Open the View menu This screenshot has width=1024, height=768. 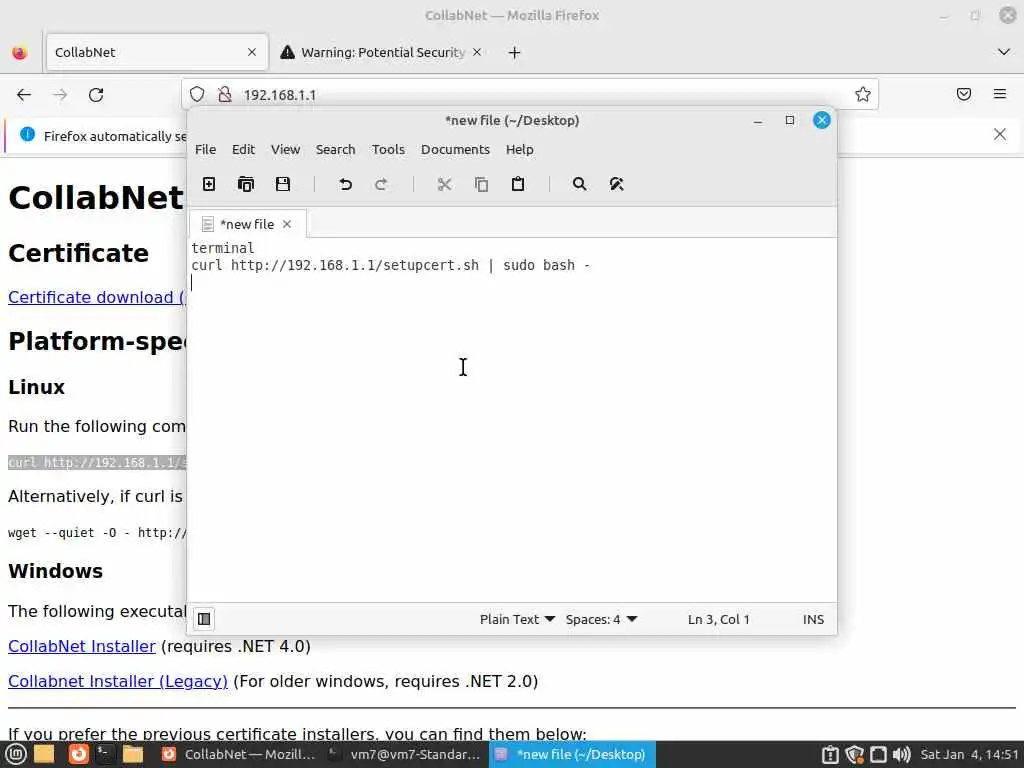coord(285,150)
